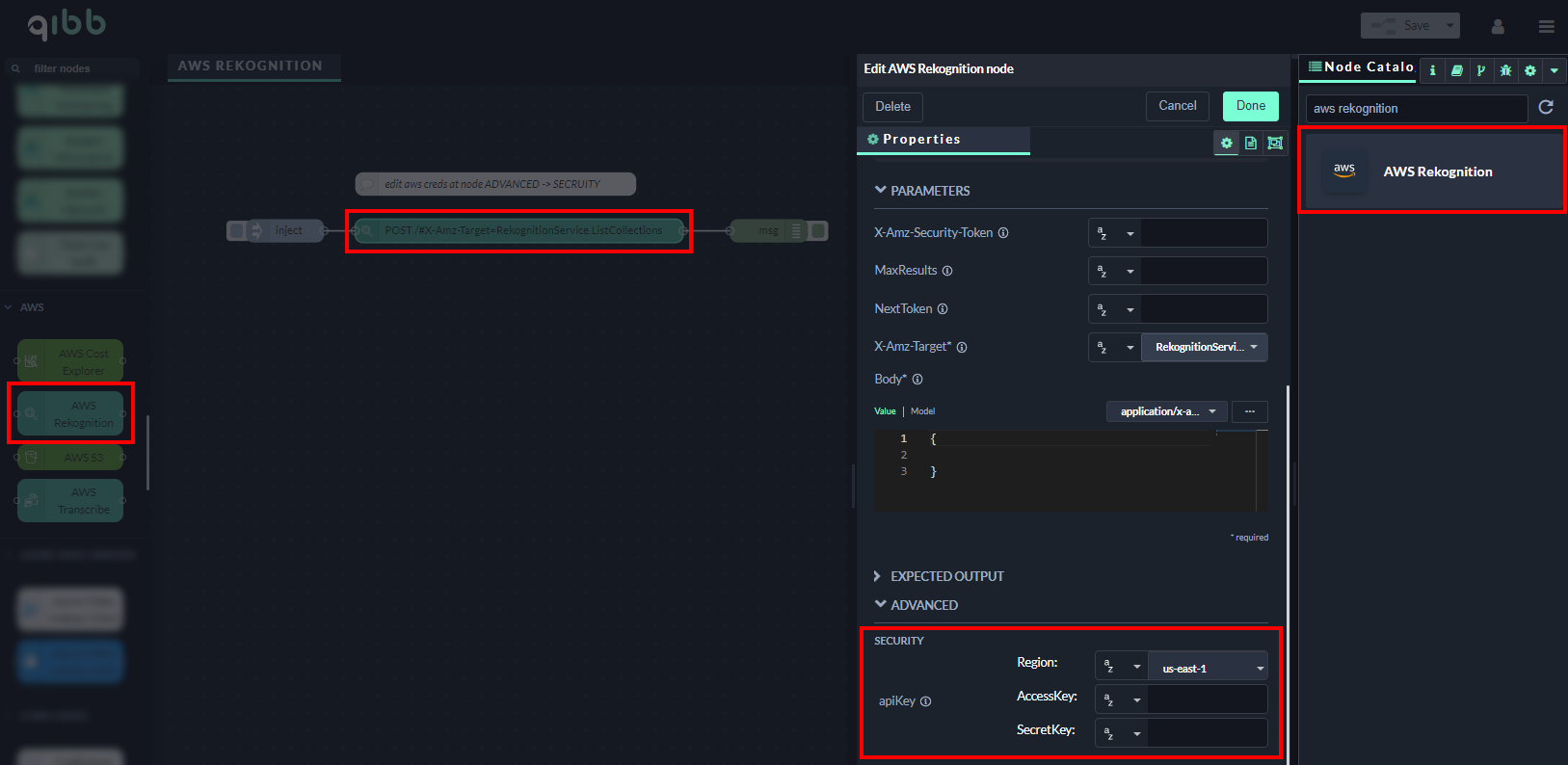Open the Region us-east-1 dropdown

(1210, 668)
